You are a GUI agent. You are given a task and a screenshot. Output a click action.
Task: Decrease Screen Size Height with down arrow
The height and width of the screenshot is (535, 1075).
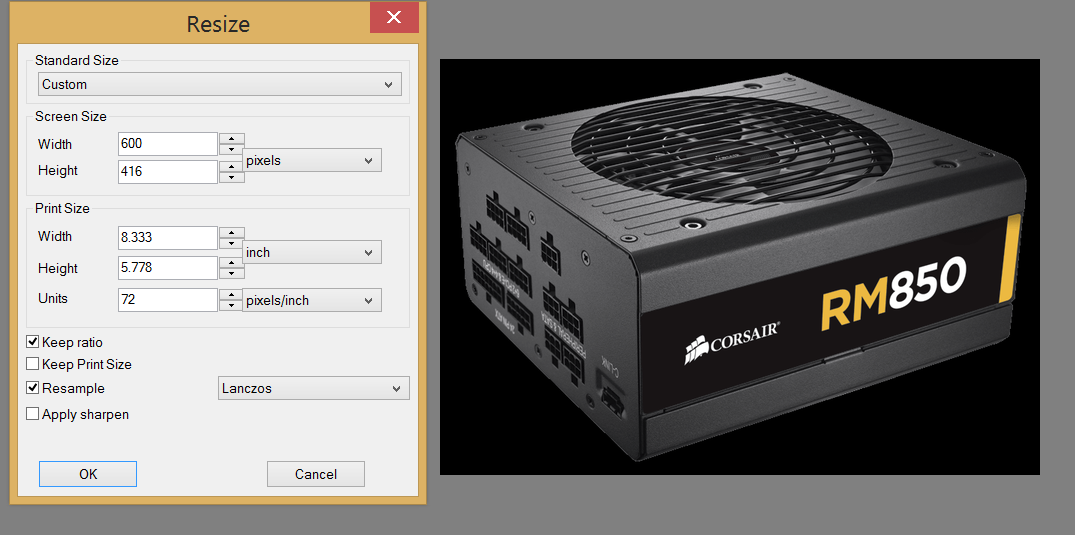click(232, 178)
